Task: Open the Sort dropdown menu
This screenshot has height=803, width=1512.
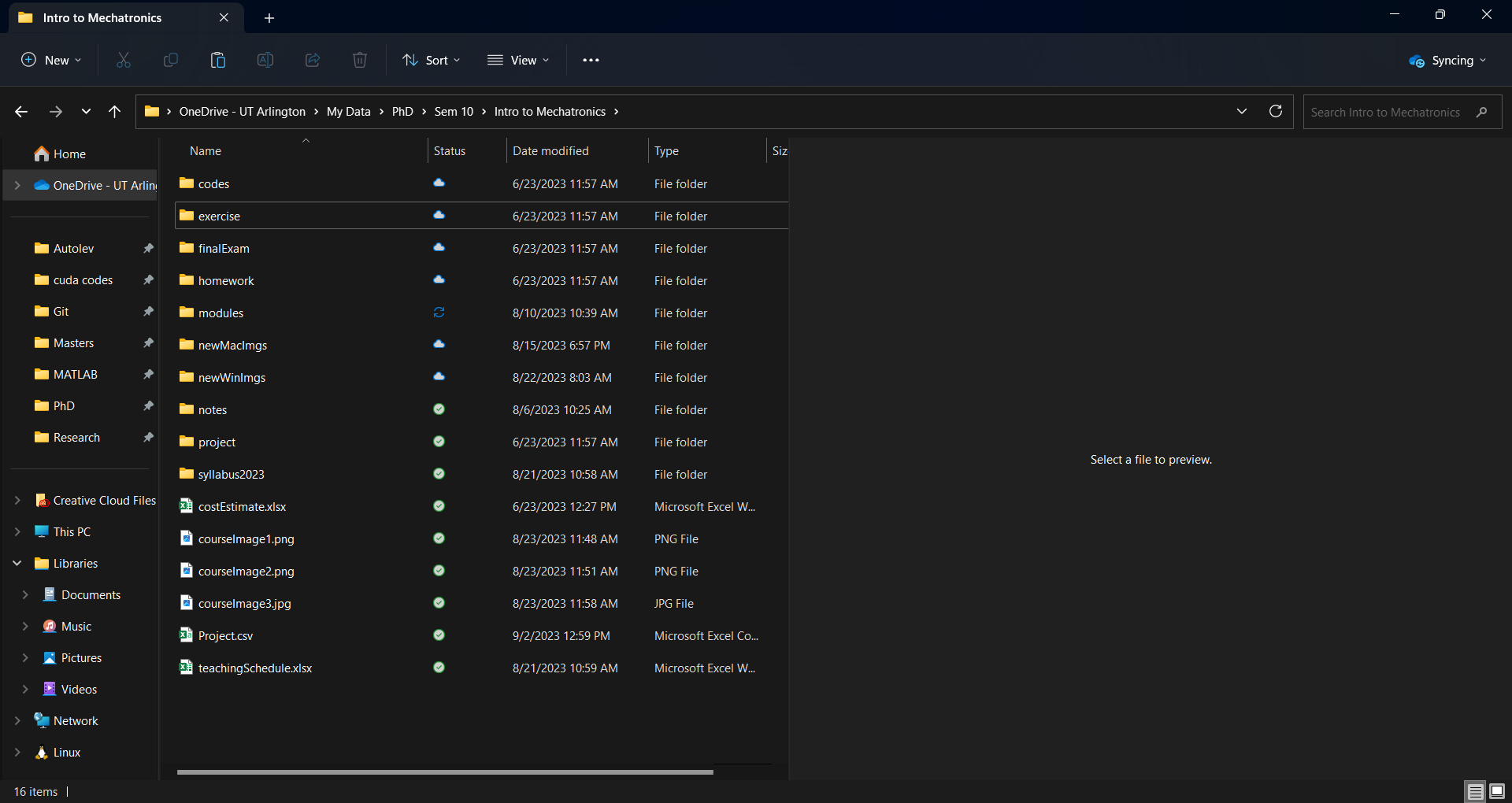Action: [x=432, y=61]
